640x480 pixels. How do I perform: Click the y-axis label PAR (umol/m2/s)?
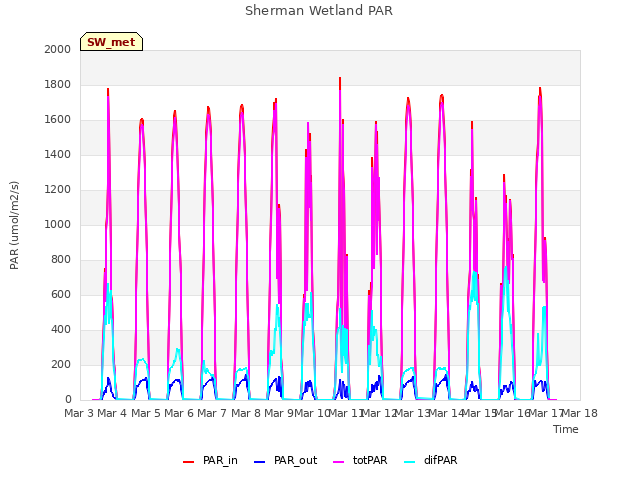coord(14,225)
